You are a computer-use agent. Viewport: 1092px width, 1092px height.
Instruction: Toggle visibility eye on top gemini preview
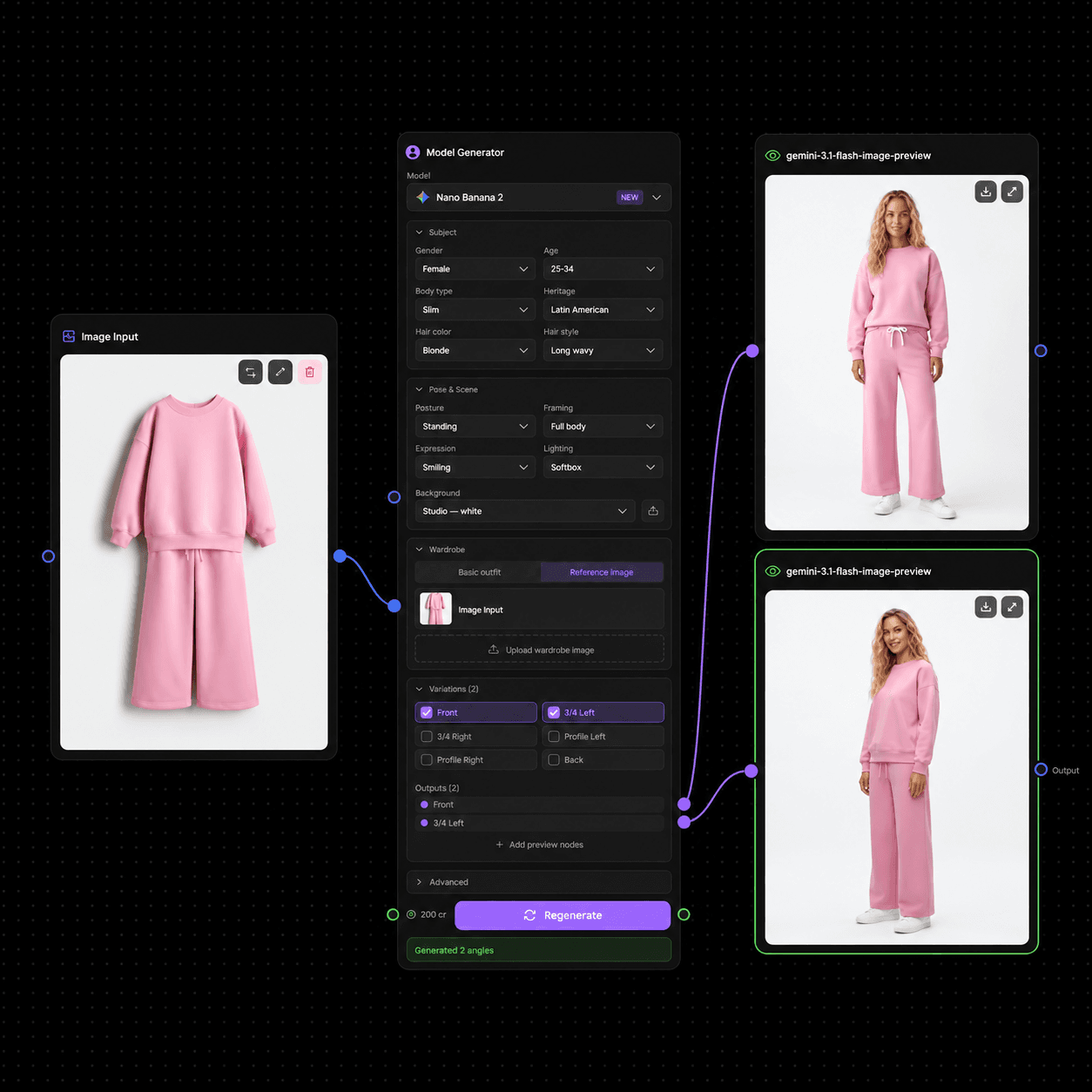(x=772, y=156)
